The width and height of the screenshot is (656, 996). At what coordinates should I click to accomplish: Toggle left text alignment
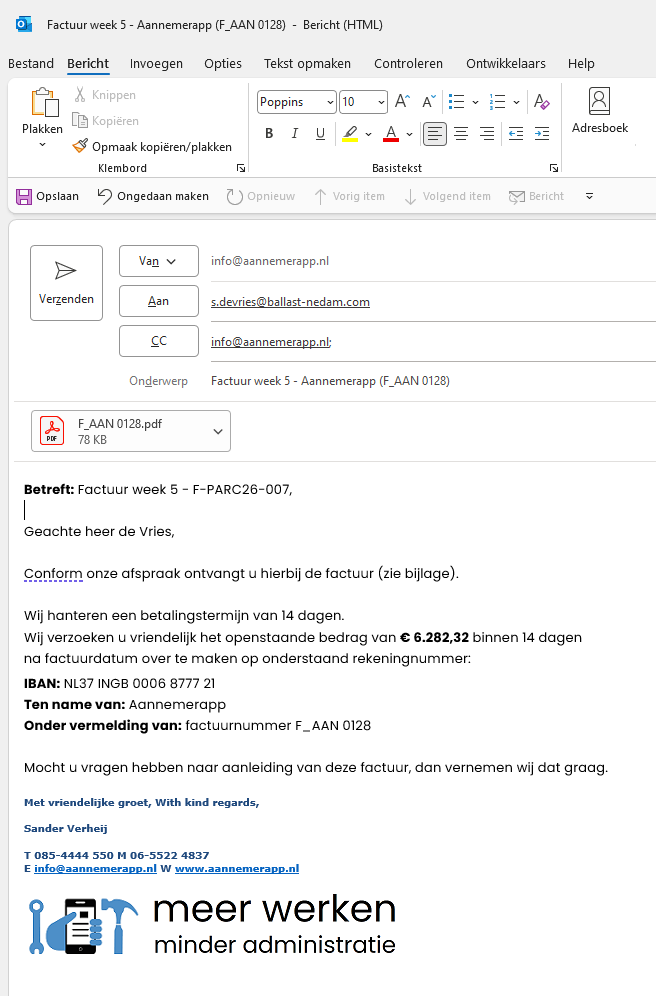click(434, 134)
